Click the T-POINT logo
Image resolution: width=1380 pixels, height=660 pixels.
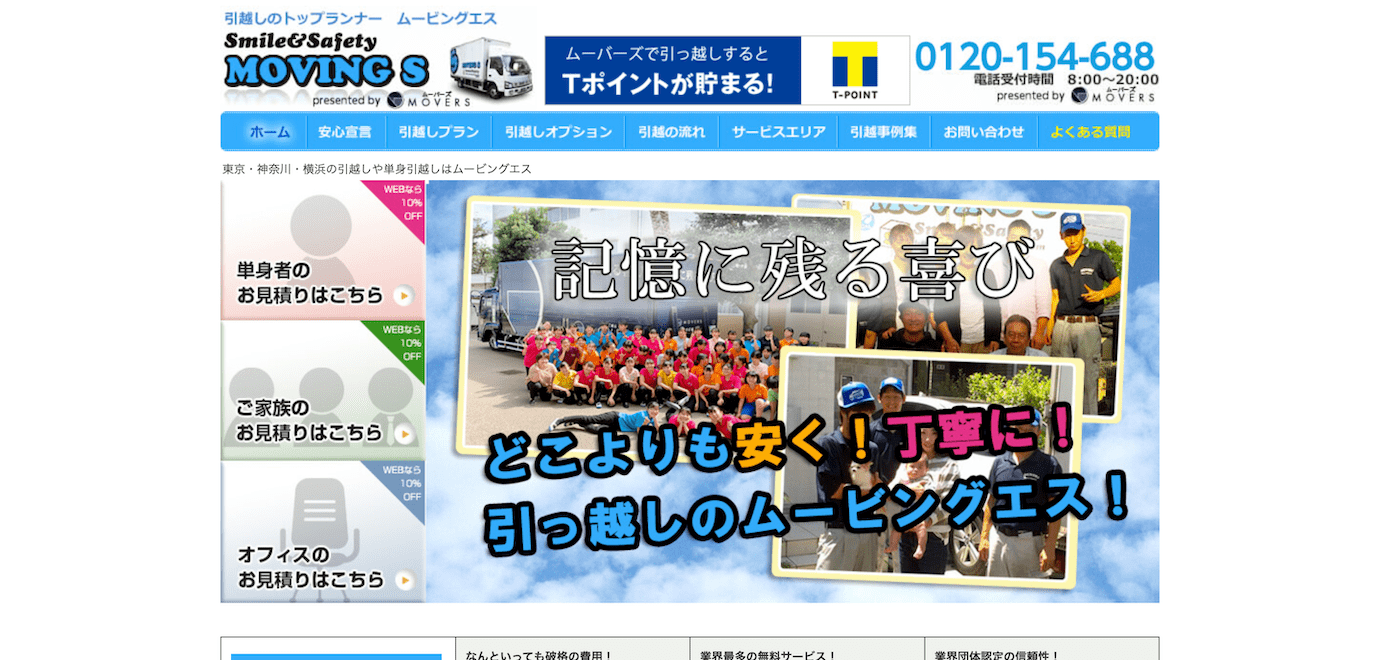click(855, 70)
